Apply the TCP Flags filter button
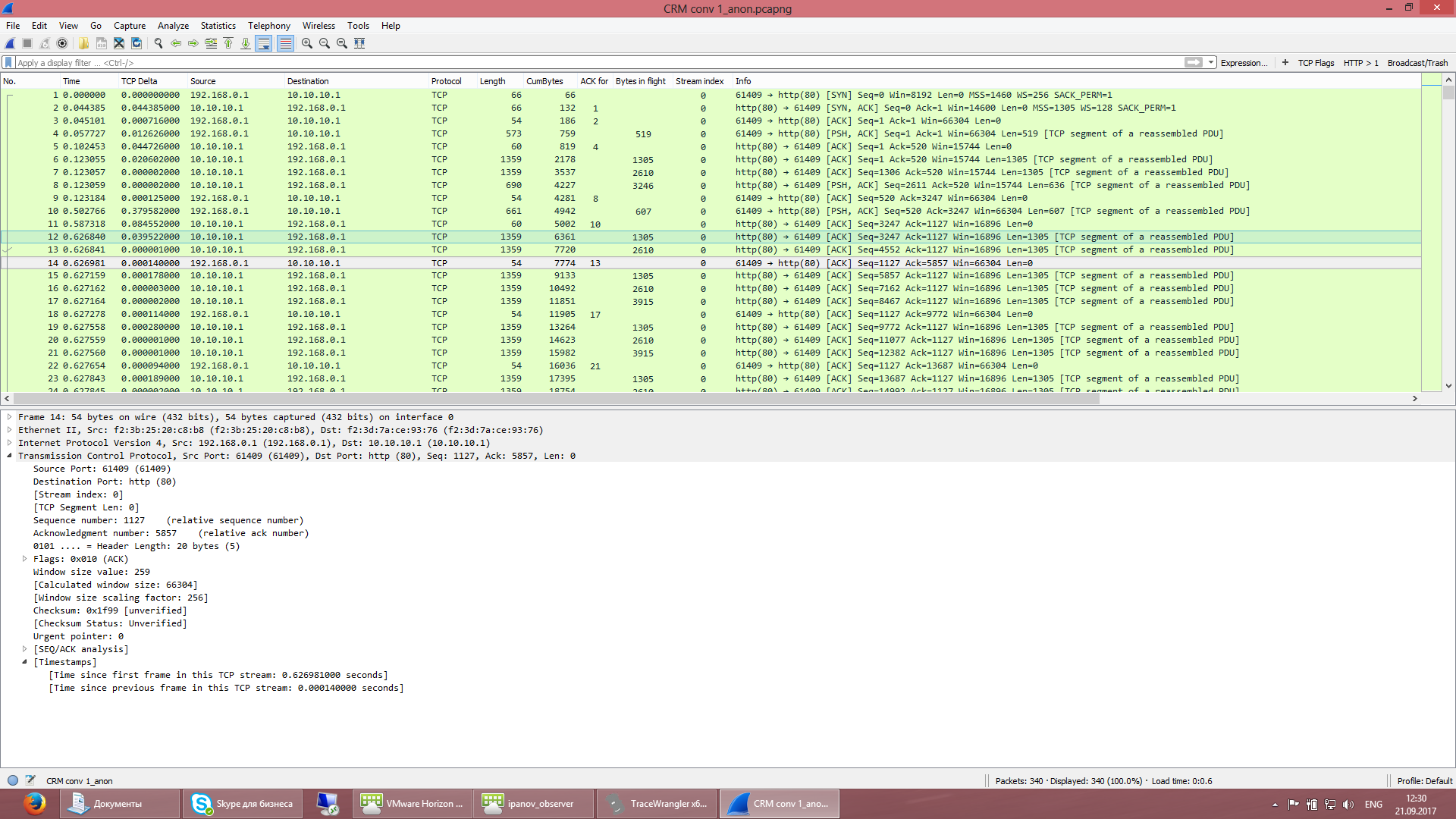This screenshot has width=1456, height=819. point(1316,63)
